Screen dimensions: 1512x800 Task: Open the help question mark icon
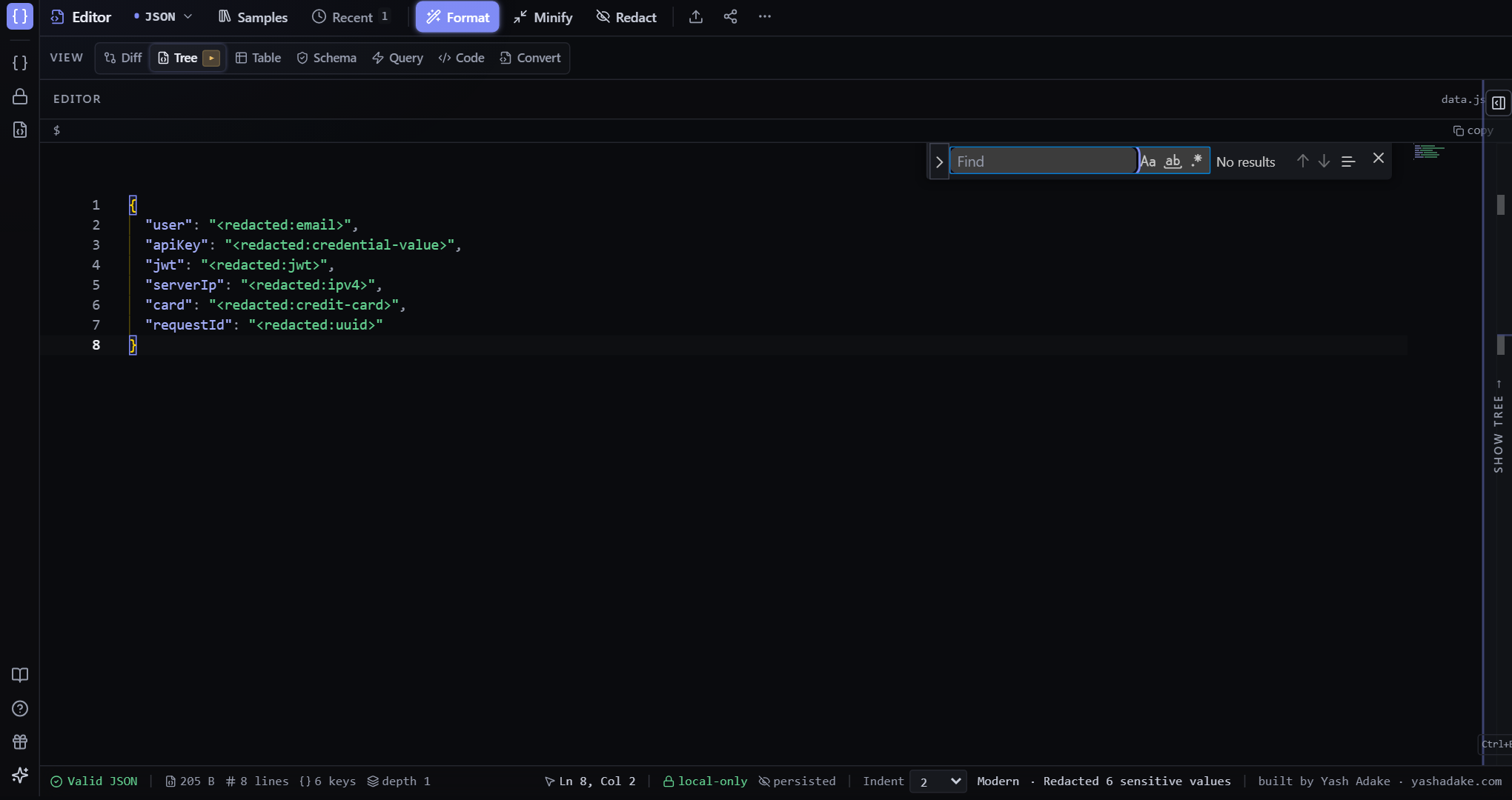point(20,708)
